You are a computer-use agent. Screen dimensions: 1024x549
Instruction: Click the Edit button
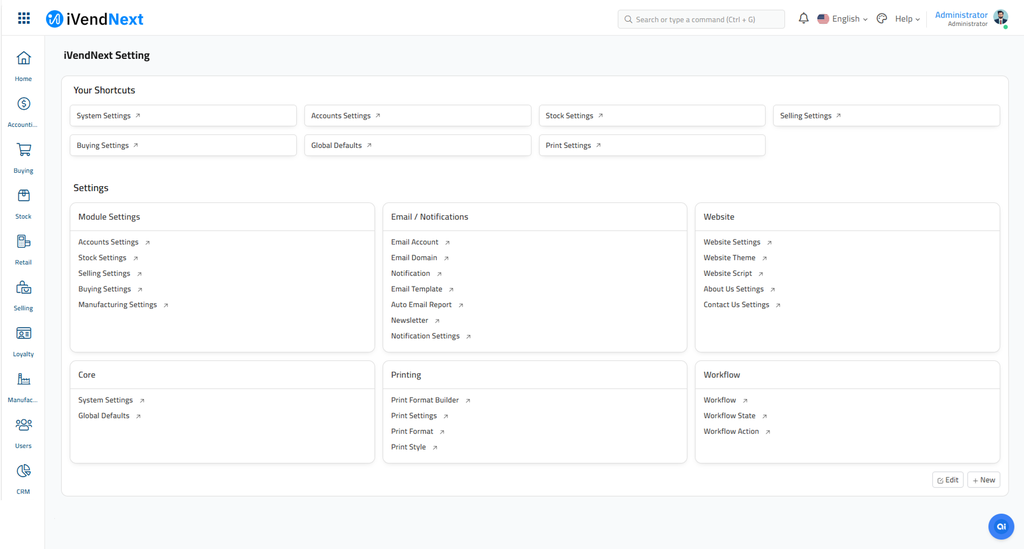[948, 480]
